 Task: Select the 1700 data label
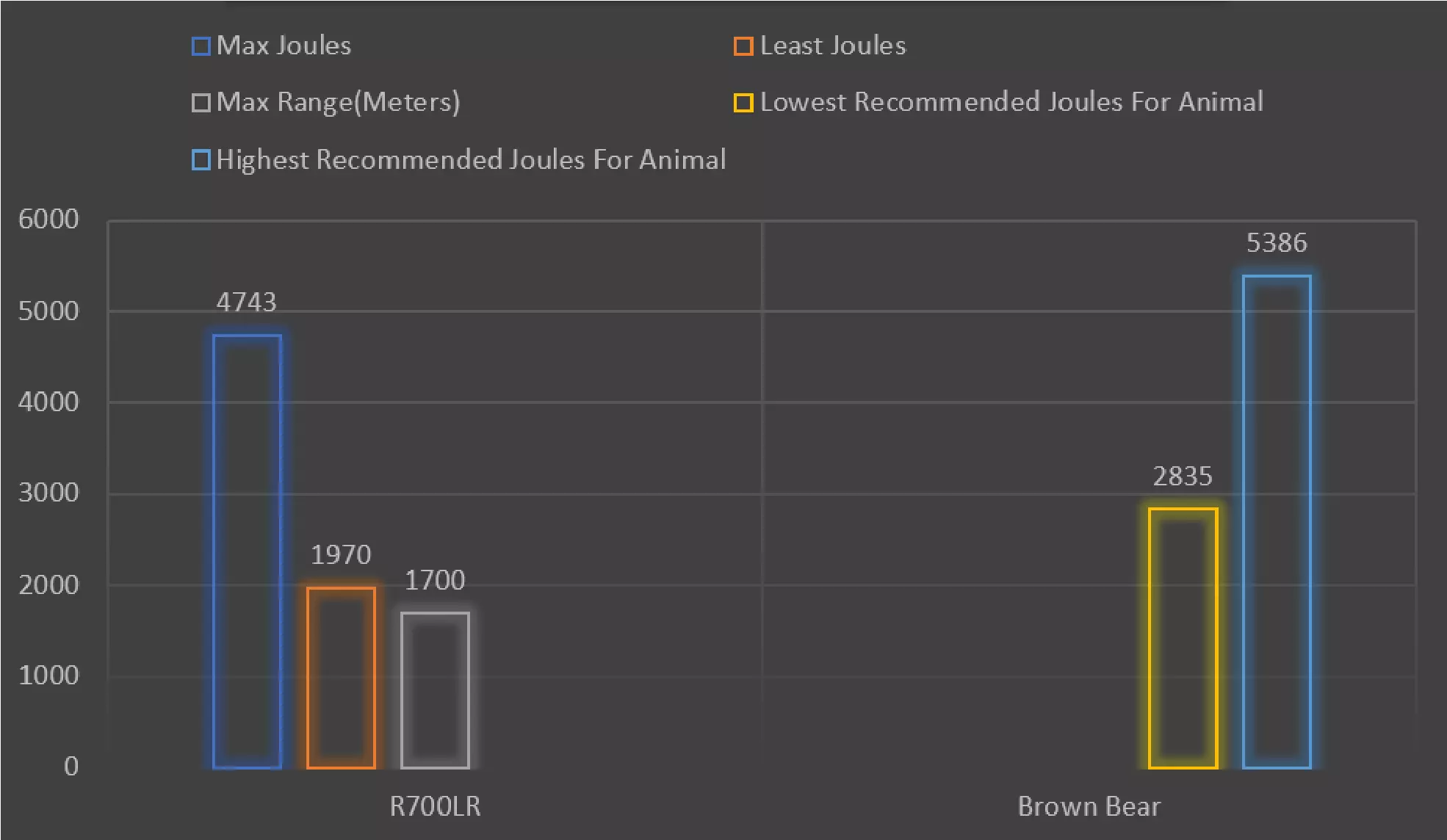click(435, 581)
